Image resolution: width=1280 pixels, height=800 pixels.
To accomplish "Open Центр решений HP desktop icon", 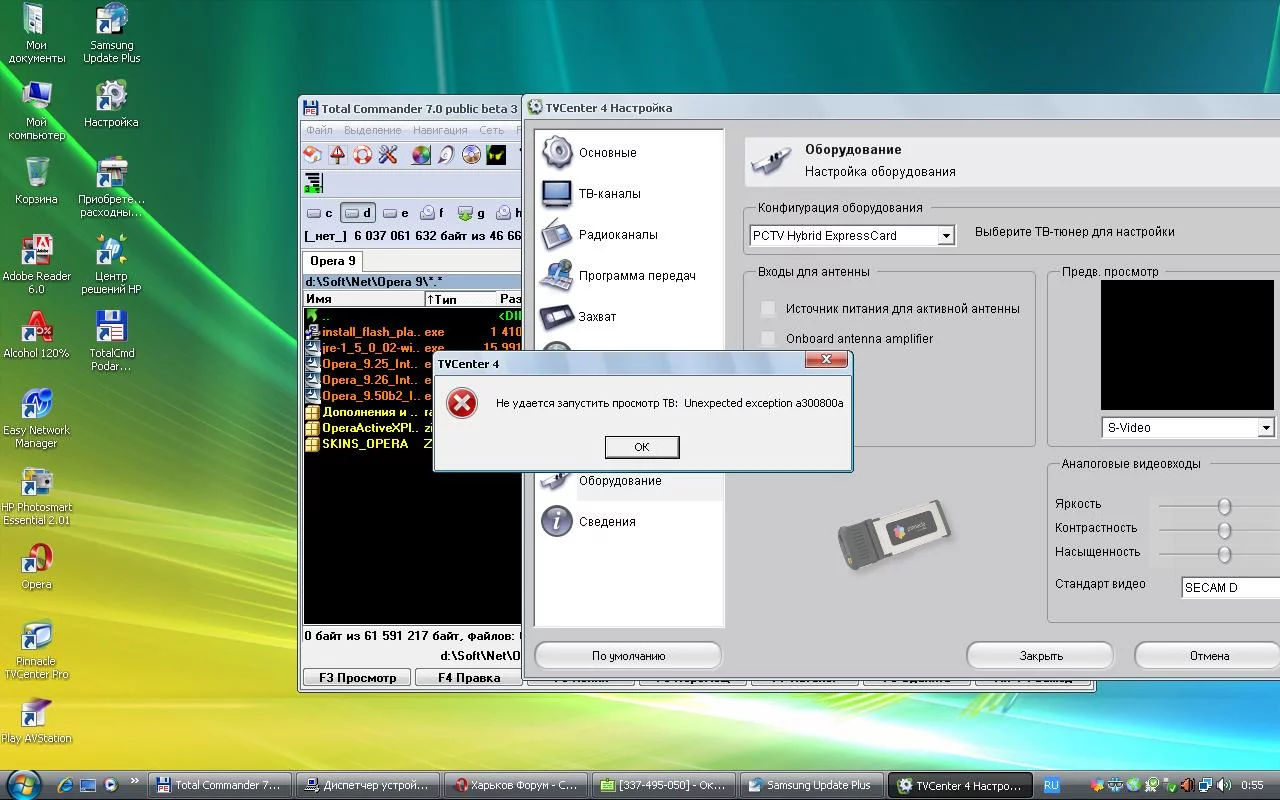I will coord(112,265).
